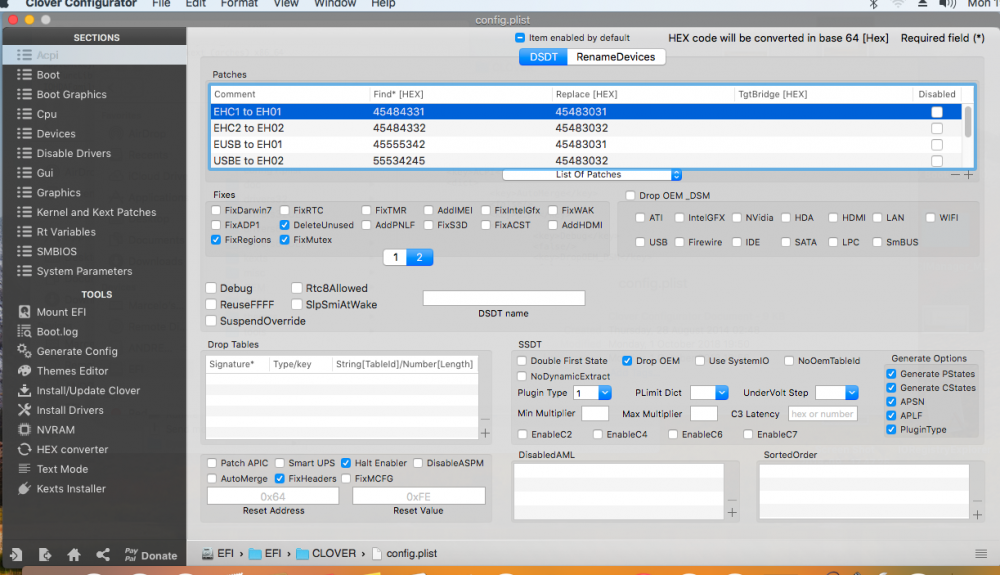Select the USBE to EH02 patch row
This screenshot has width=1000, height=575.
(x=587, y=161)
